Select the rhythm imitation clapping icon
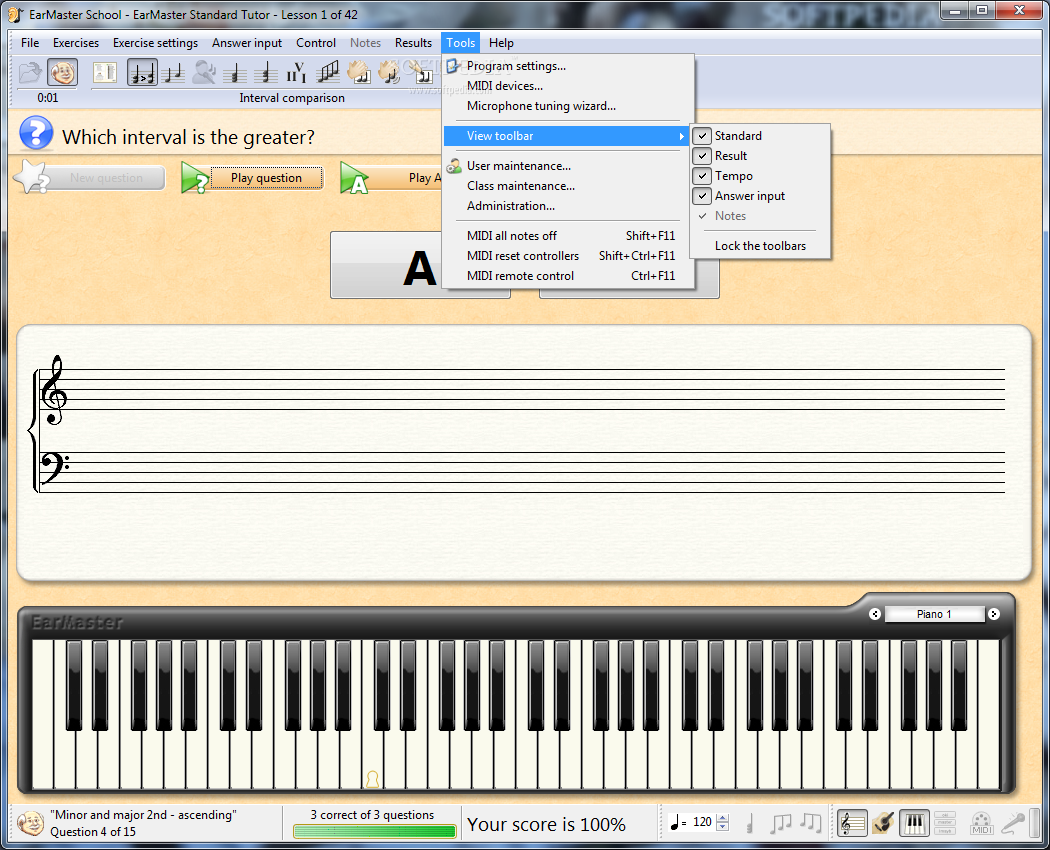Screen dimensions: 1050x850 [x=389, y=72]
